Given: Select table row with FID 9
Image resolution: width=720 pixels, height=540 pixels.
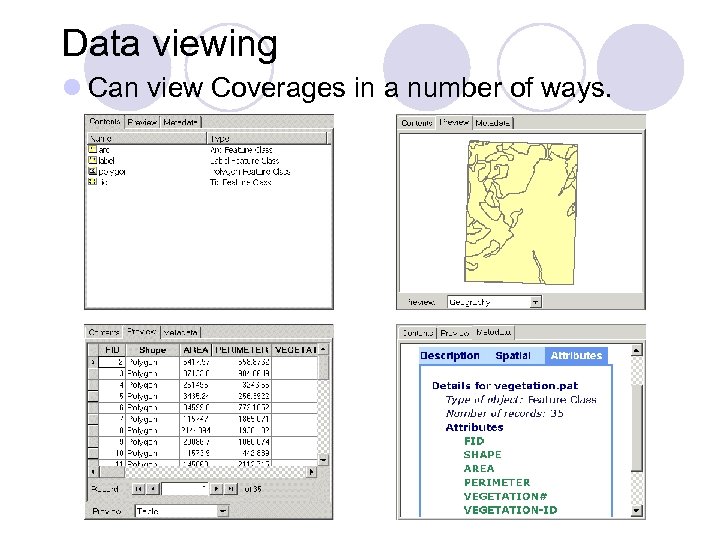Looking at the screenshot, I should pos(202,442).
